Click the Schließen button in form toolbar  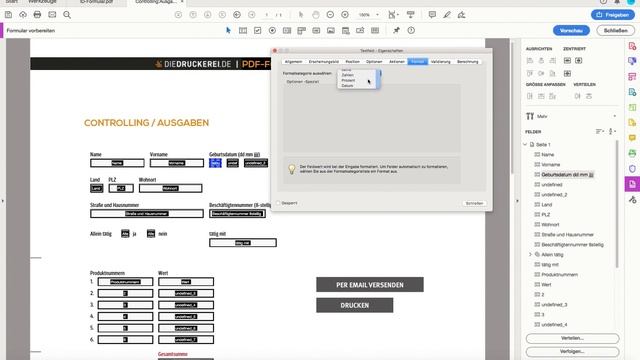coord(616,31)
